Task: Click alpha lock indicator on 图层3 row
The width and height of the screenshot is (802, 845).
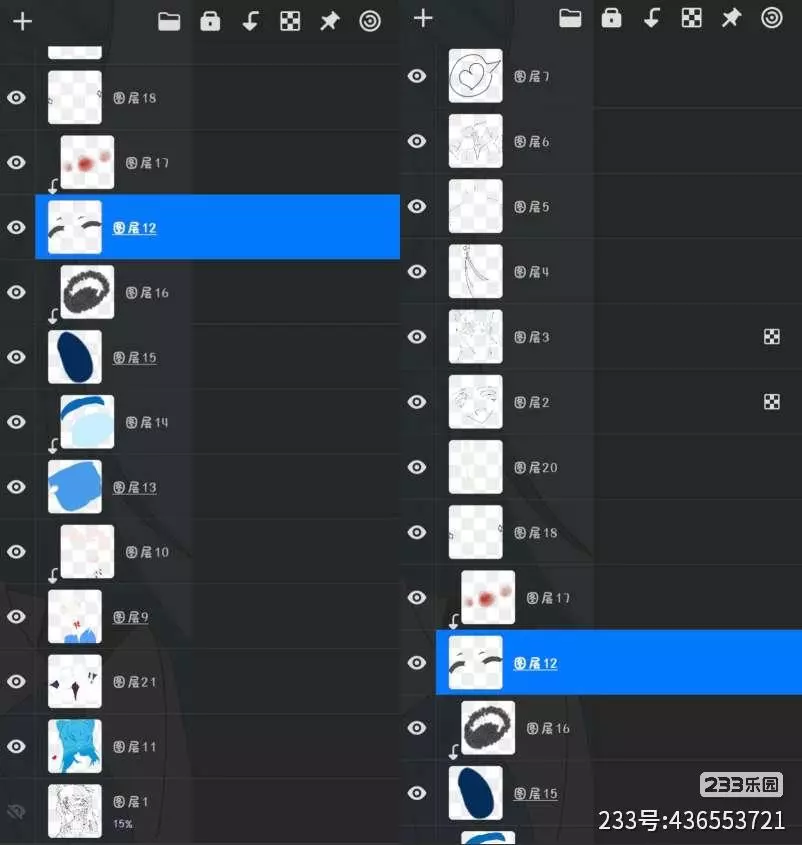Action: [x=772, y=337]
